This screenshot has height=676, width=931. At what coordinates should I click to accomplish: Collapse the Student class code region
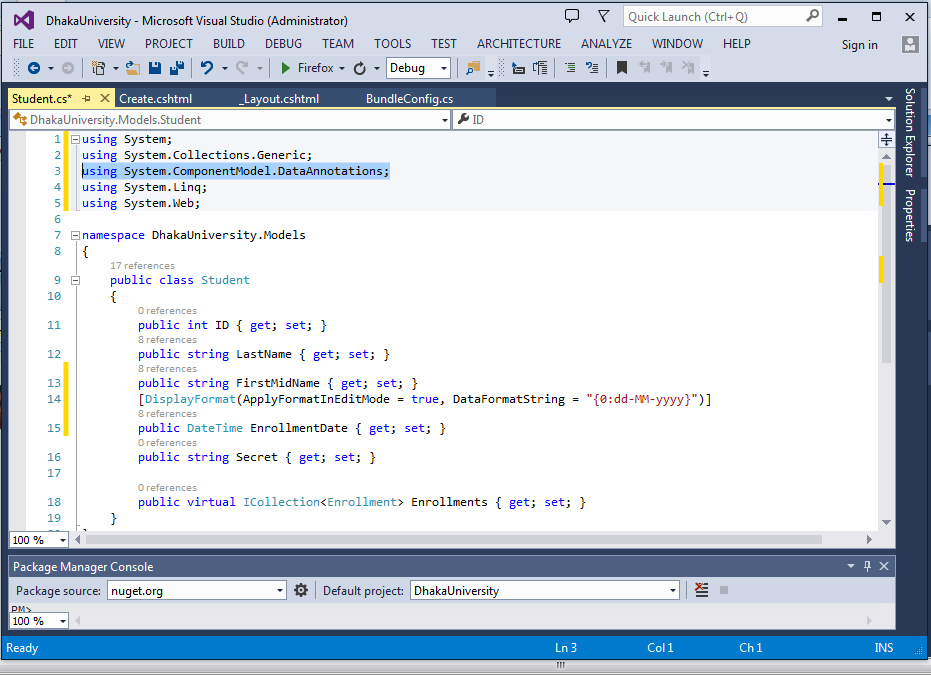click(x=76, y=281)
